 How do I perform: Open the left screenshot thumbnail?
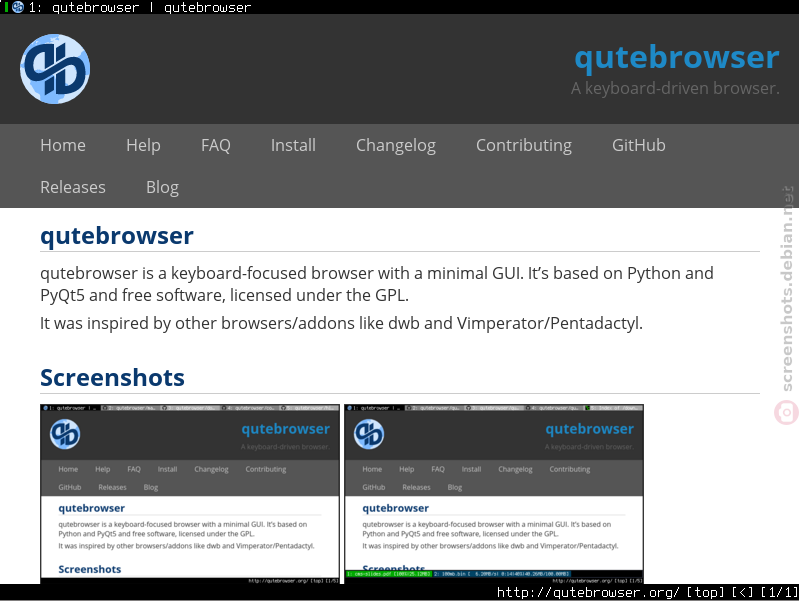[x=190, y=493]
